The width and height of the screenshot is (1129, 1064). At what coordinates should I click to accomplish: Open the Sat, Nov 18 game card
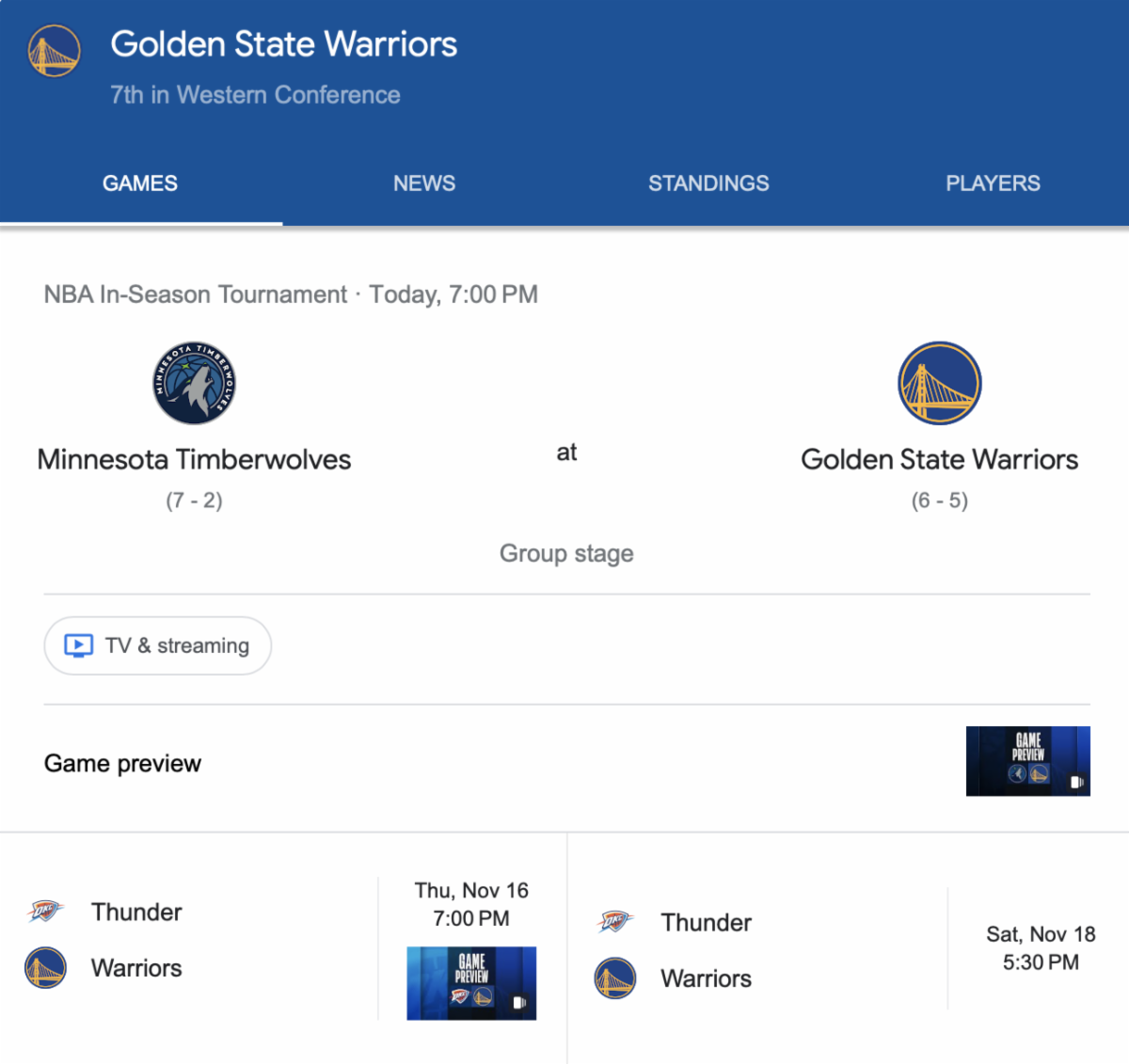click(x=1040, y=947)
